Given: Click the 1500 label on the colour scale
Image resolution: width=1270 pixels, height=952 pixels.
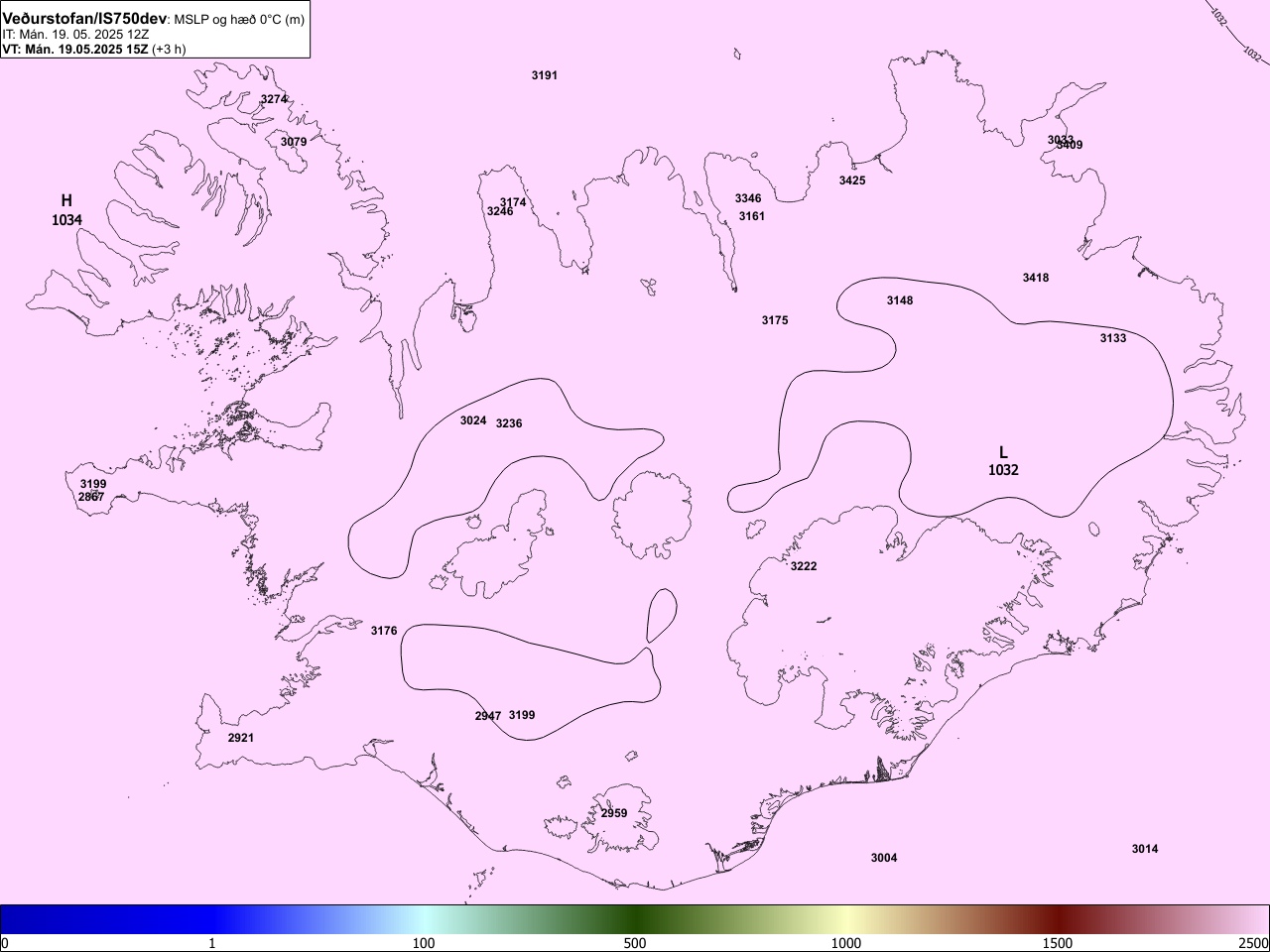Looking at the screenshot, I should click(1058, 943).
